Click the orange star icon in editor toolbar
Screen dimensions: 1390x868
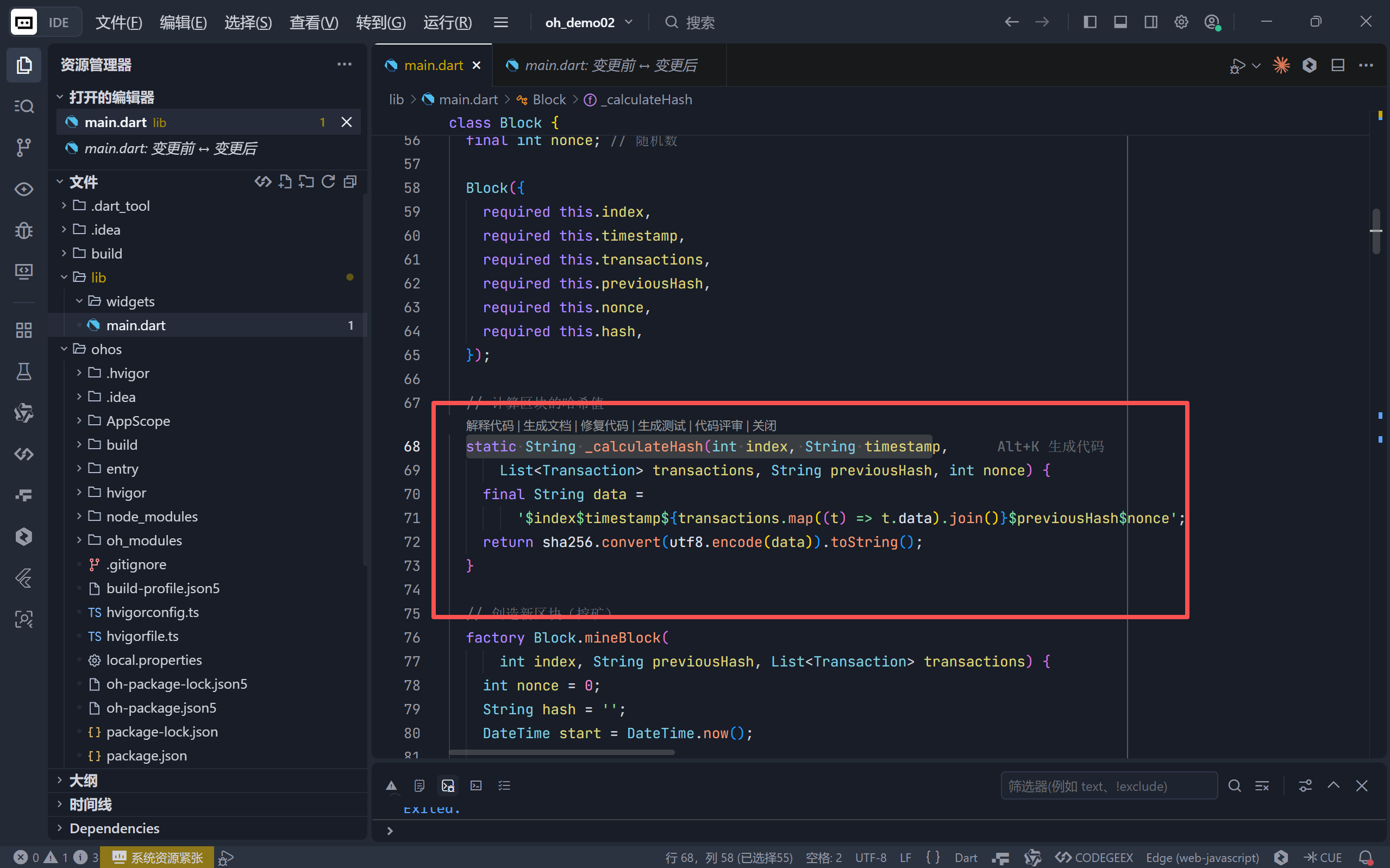tap(1281, 65)
